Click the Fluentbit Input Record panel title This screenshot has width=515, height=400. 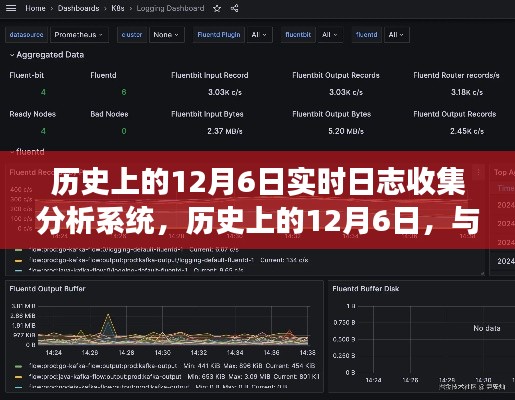210,75
